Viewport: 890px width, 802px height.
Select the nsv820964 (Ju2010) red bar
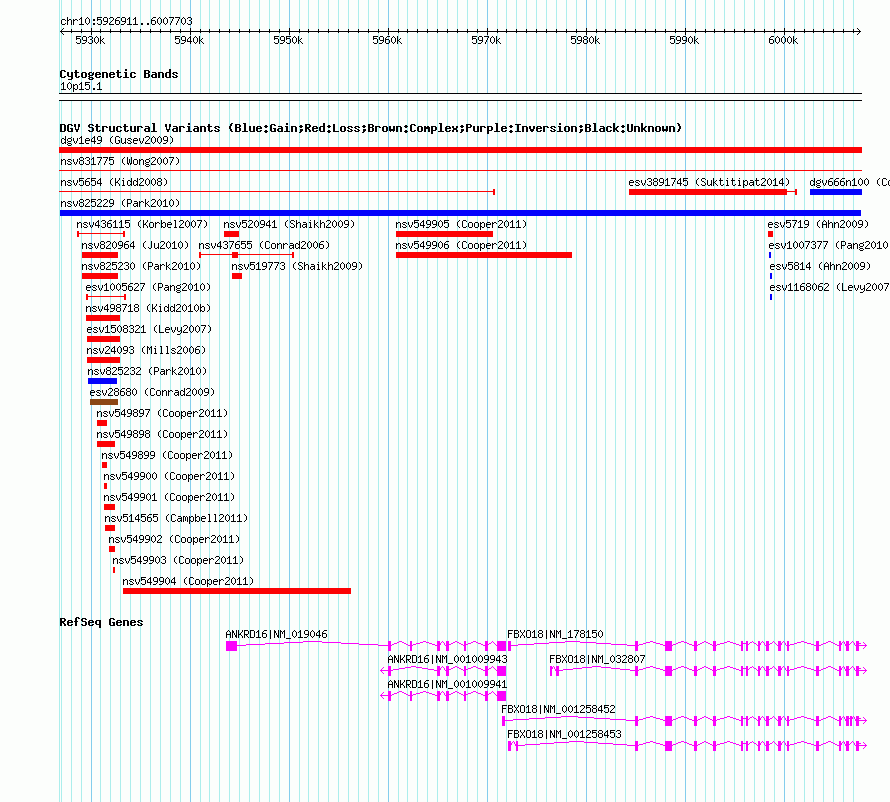pyautogui.click(x=100, y=255)
